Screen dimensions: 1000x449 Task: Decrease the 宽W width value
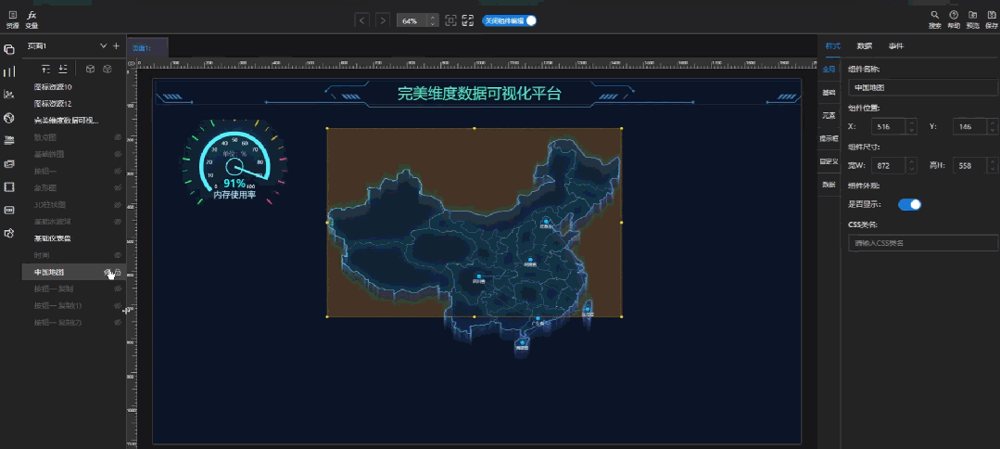[911, 170]
